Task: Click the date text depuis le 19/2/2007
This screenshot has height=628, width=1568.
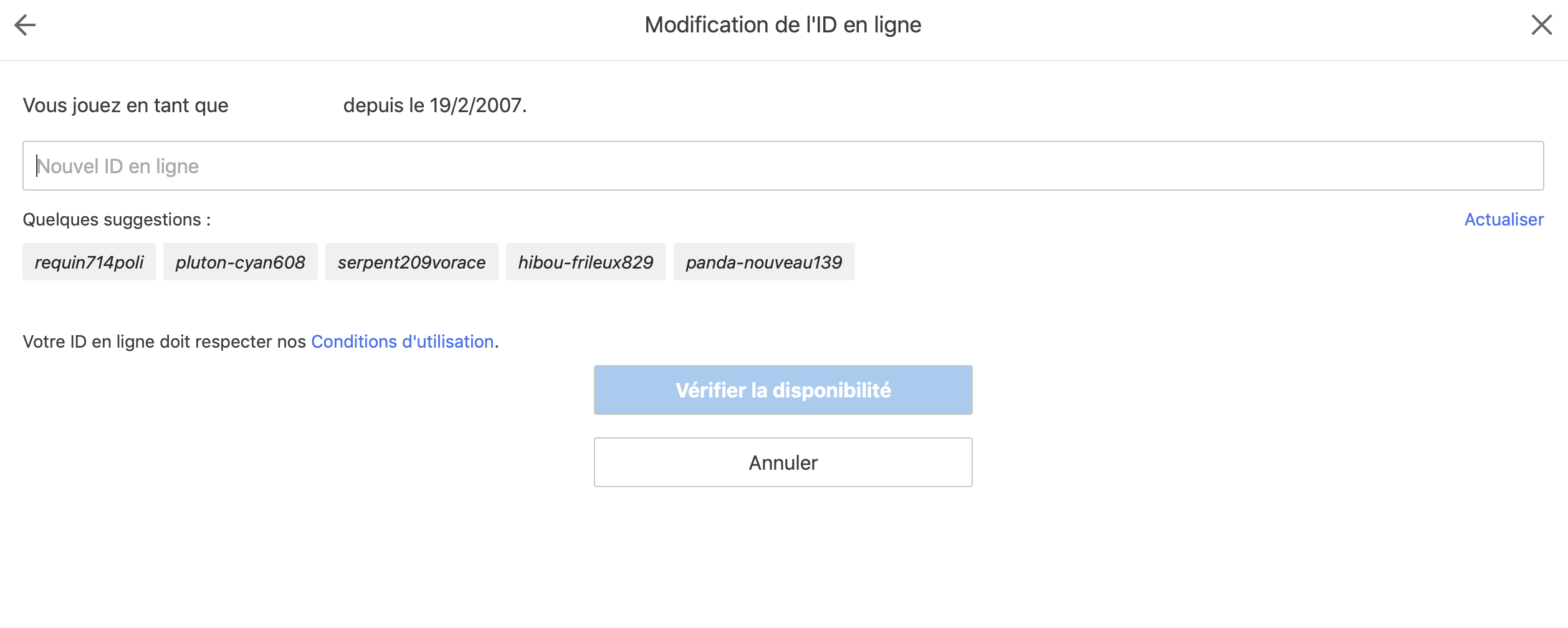Action: [435, 105]
